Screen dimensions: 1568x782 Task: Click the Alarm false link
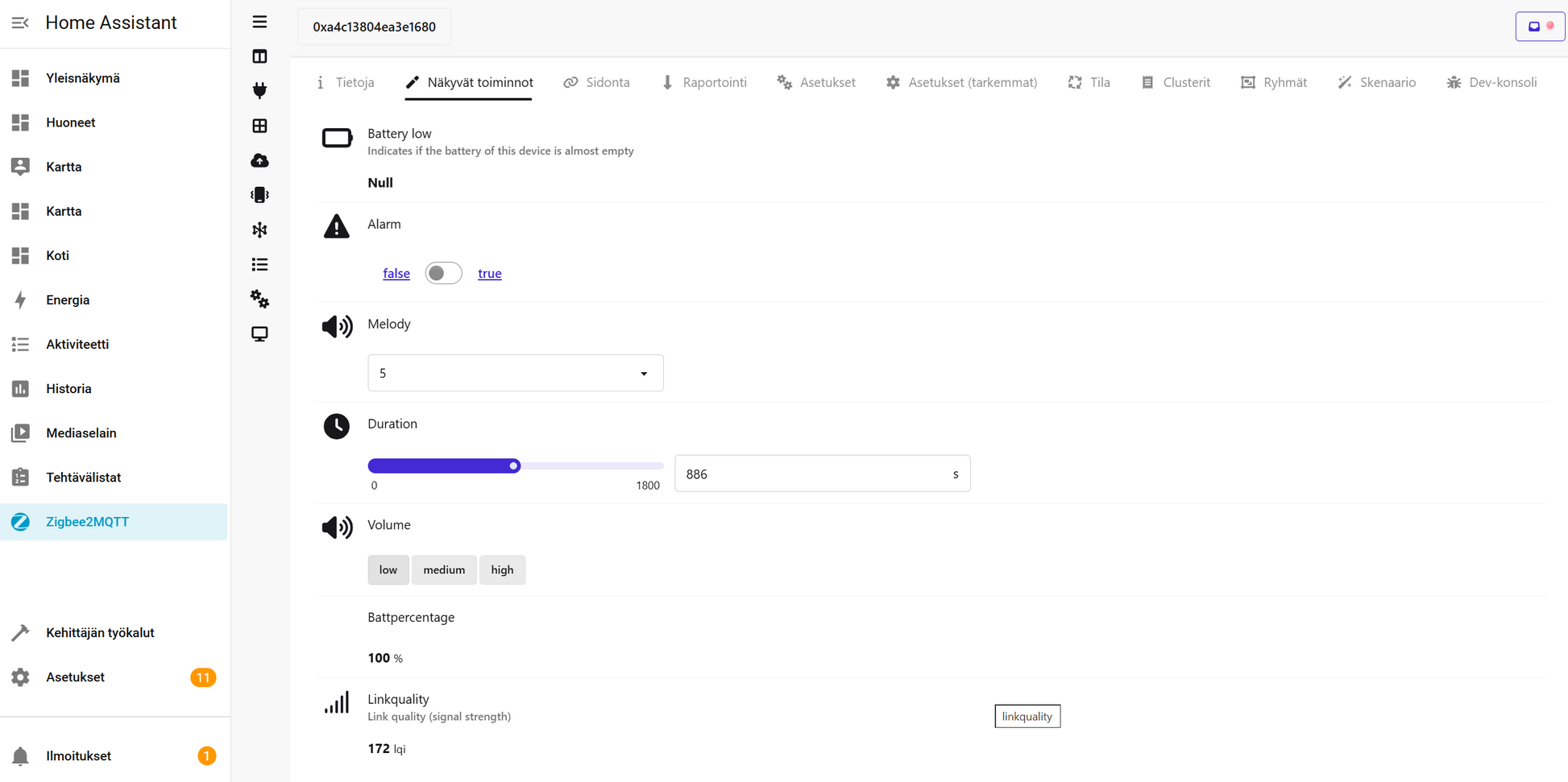pos(396,274)
